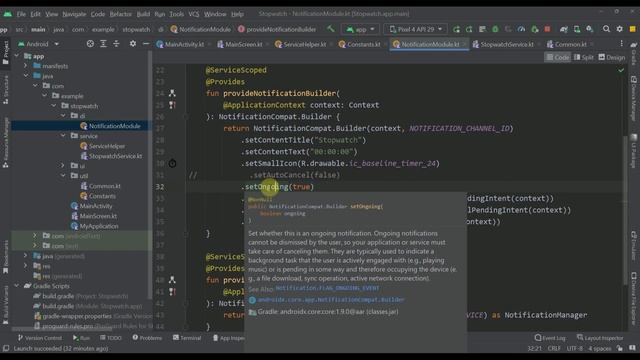Viewport: 640px width, 360px height.
Task: Click Sync Project with Gradle Files icon
Action: [x=564, y=29]
